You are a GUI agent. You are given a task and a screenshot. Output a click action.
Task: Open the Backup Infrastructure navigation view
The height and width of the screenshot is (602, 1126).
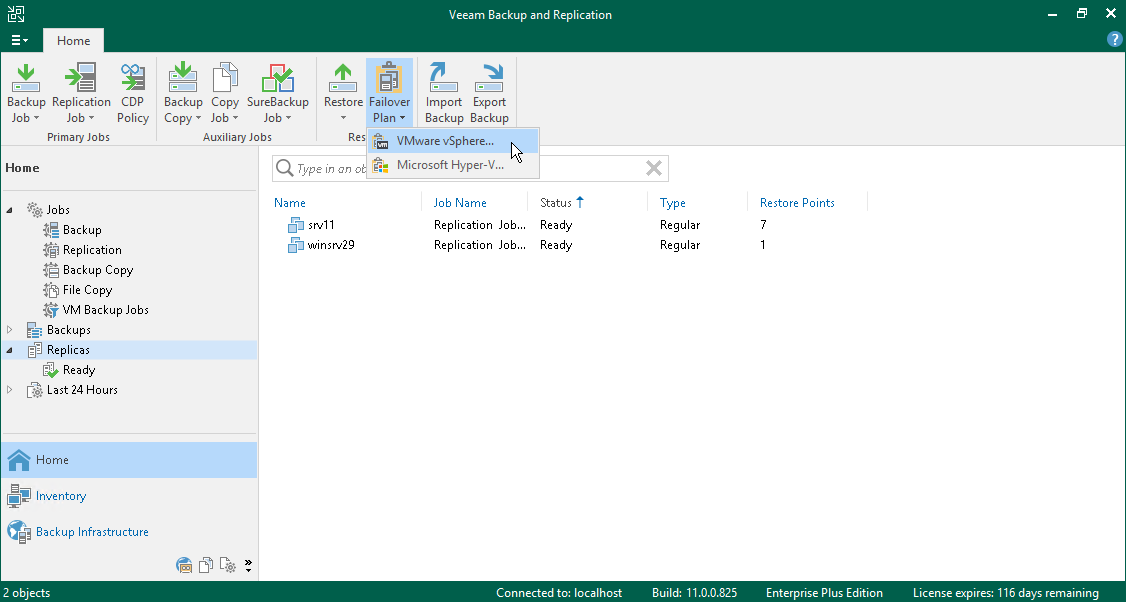click(x=129, y=532)
